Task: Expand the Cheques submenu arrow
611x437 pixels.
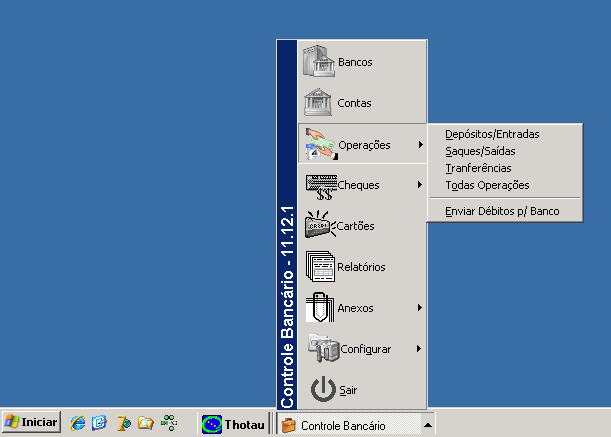Action: pyautogui.click(x=420, y=185)
